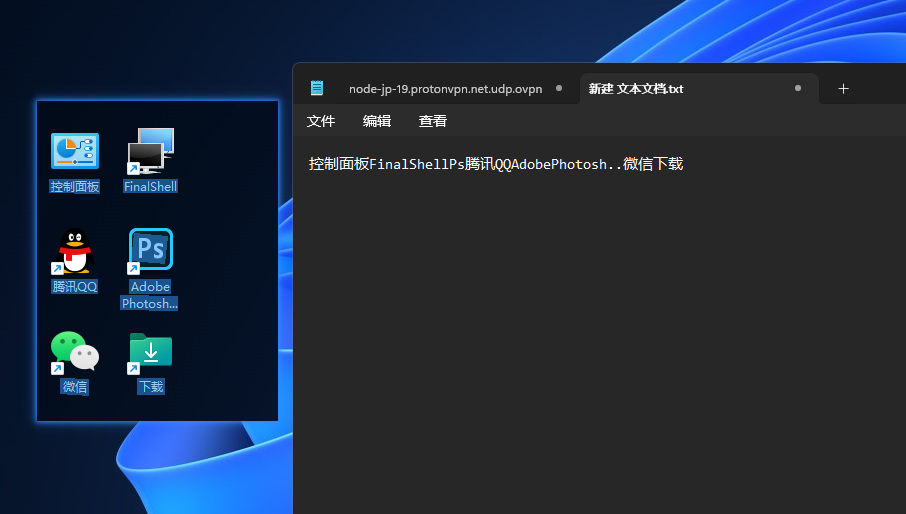The width and height of the screenshot is (906, 514).
Task: Click the Notepad app icon in title bar
Action: point(317,88)
